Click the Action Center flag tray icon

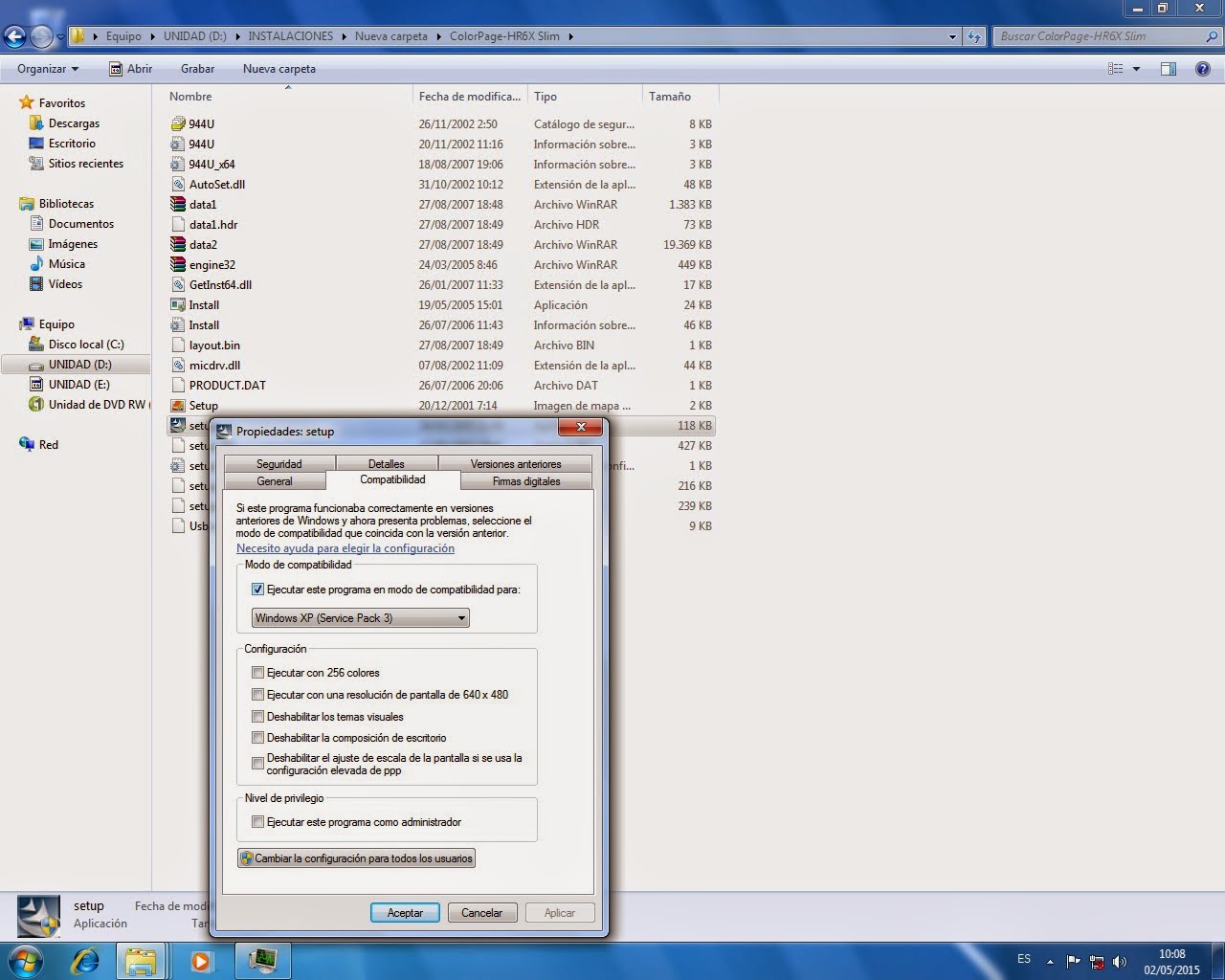coord(1074,962)
